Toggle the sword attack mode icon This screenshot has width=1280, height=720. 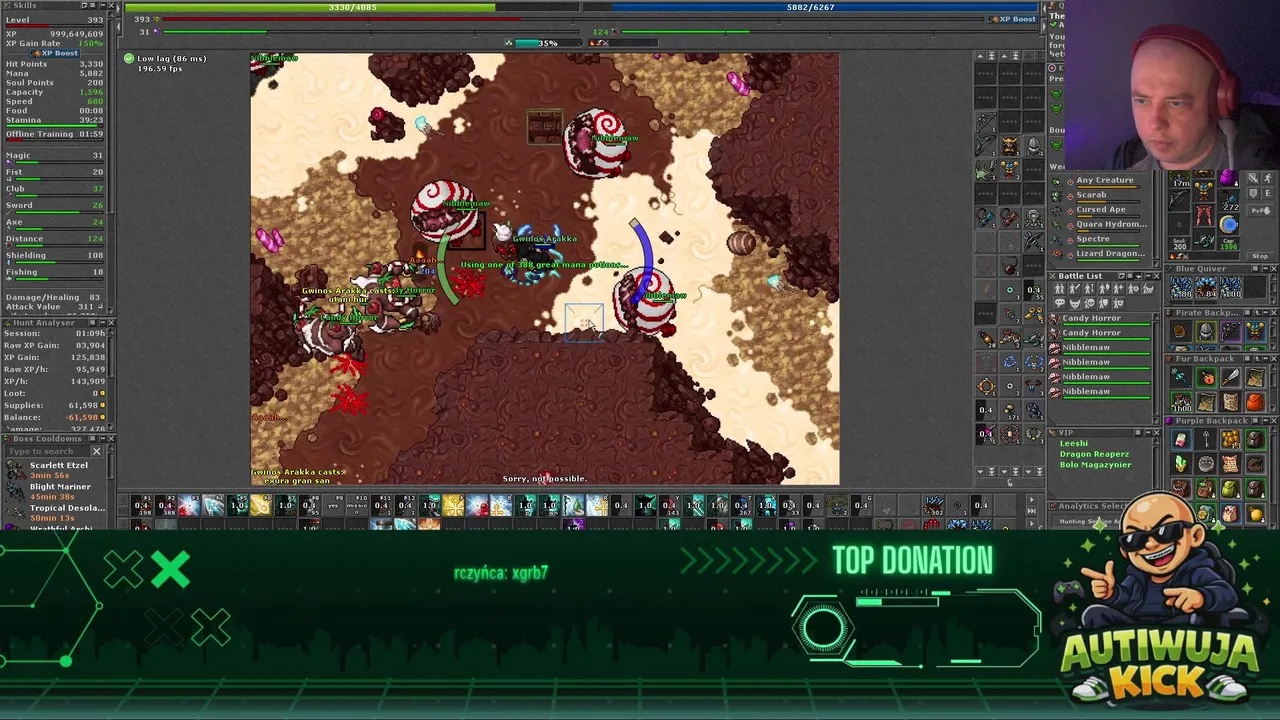coord(1253,178)
